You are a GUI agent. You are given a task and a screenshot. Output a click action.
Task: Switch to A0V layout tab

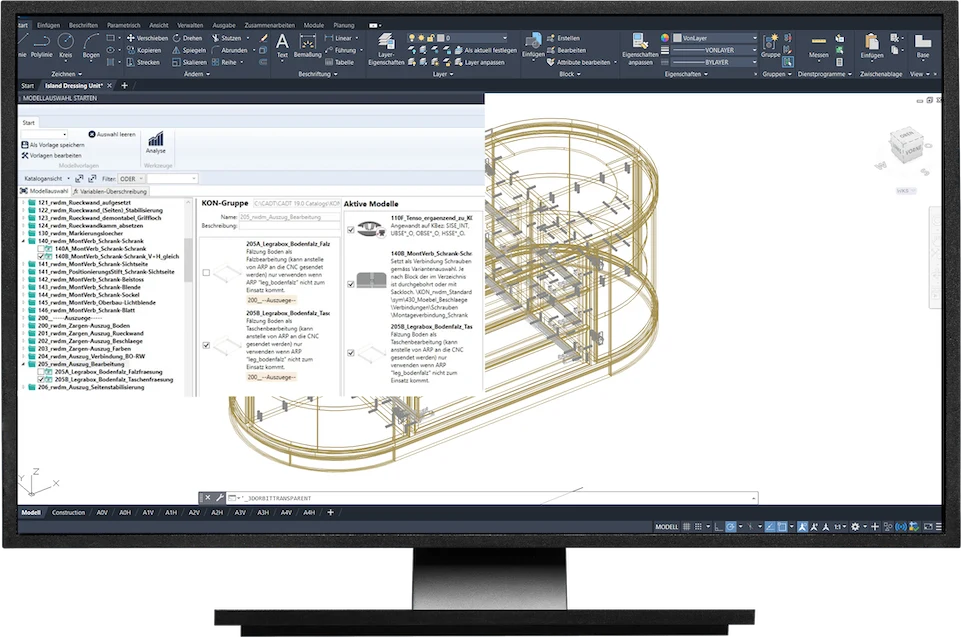(x=102, y=513)
